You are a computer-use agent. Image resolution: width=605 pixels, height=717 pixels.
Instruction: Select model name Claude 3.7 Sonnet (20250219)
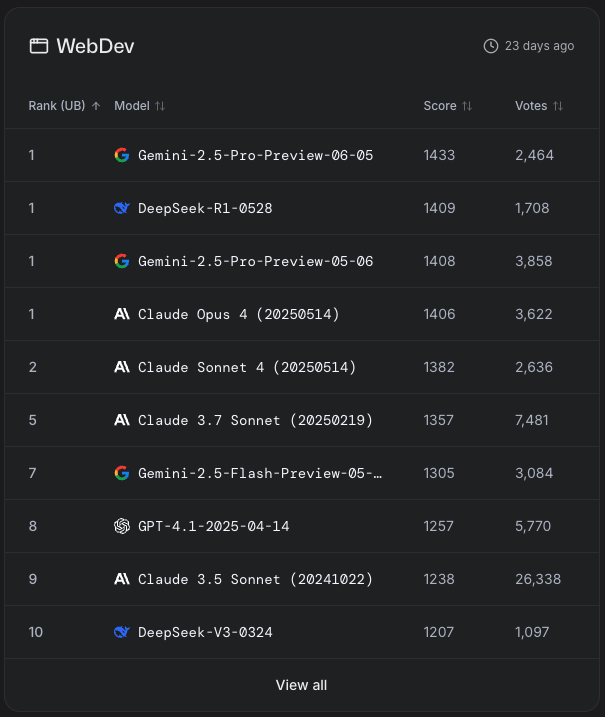(256, 421)
